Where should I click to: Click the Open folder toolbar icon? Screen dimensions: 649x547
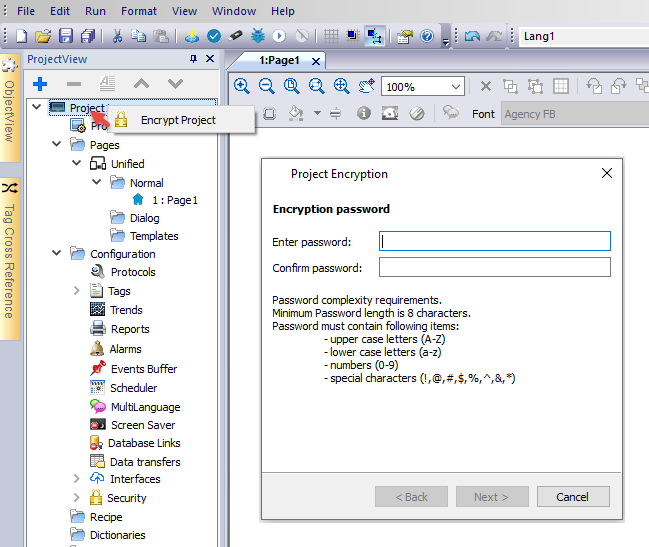coord(43,36)
